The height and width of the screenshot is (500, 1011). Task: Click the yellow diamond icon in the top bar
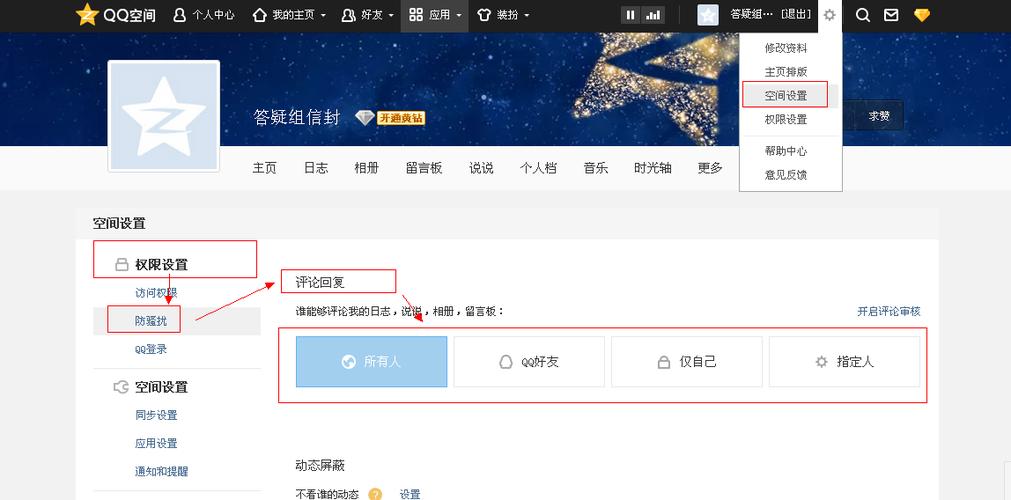pyautogui.click(x=922, y=15)
